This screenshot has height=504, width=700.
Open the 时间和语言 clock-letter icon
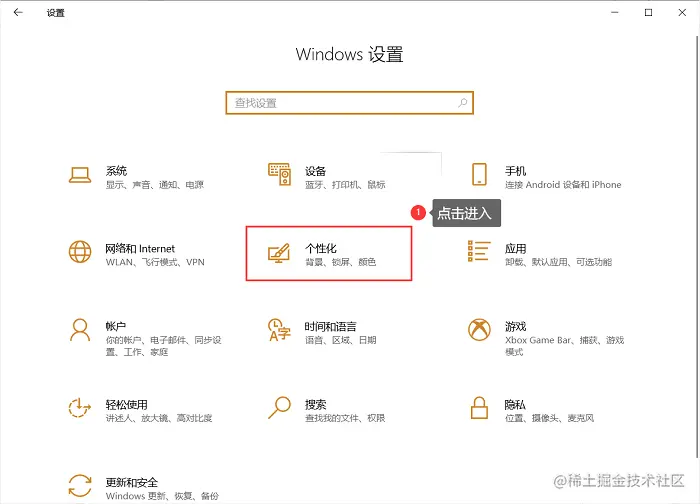279,330
